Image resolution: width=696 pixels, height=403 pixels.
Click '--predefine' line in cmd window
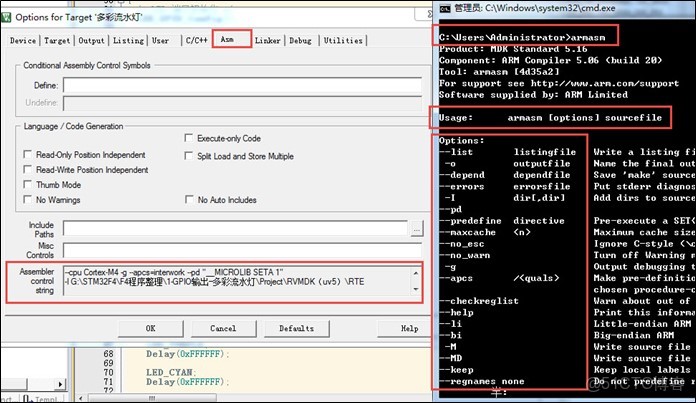502,221
